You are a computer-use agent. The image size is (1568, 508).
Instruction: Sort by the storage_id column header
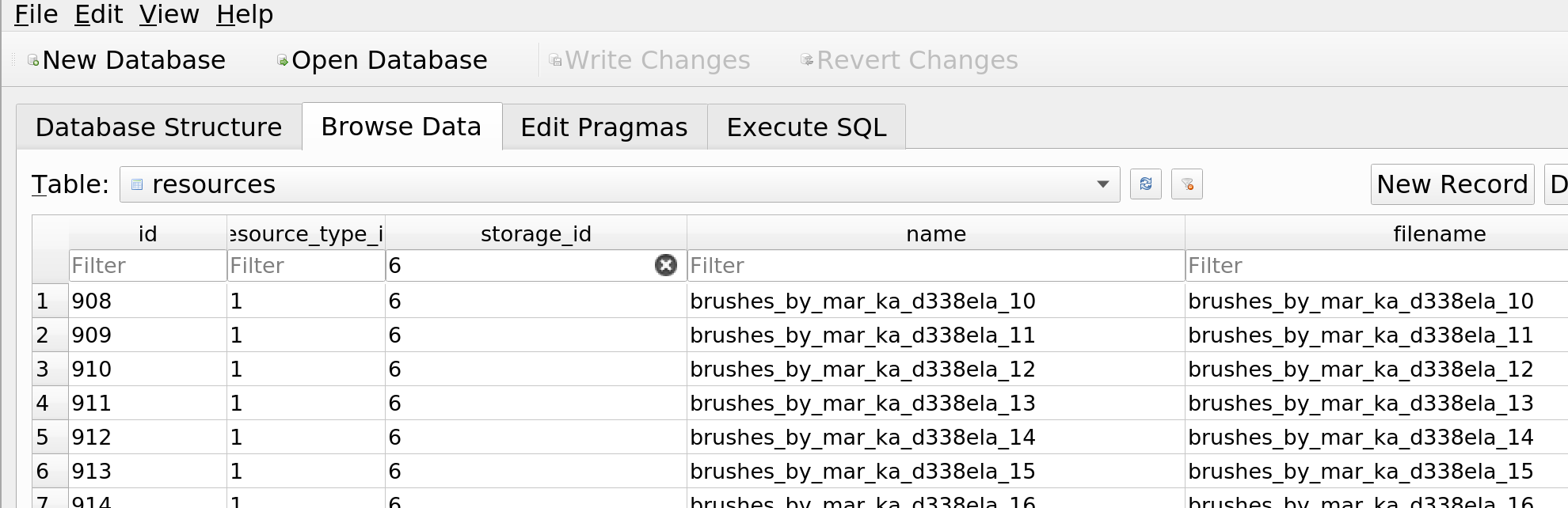point(535,234)
